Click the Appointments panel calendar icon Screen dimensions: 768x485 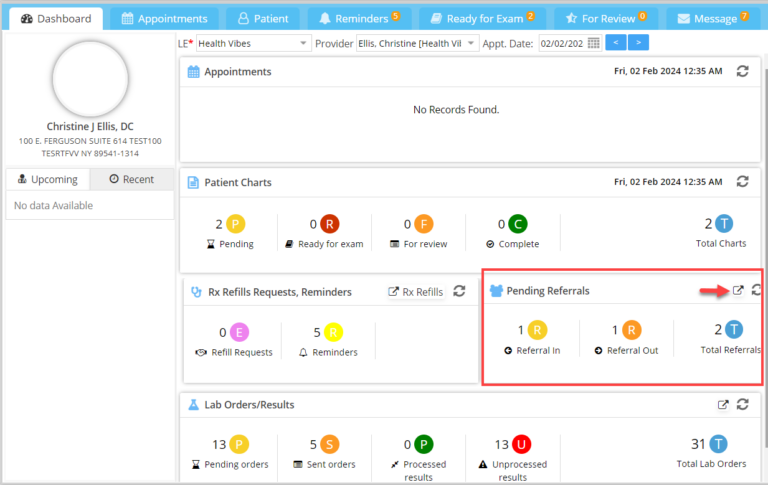pyautogui.click(x=193, y=72)
